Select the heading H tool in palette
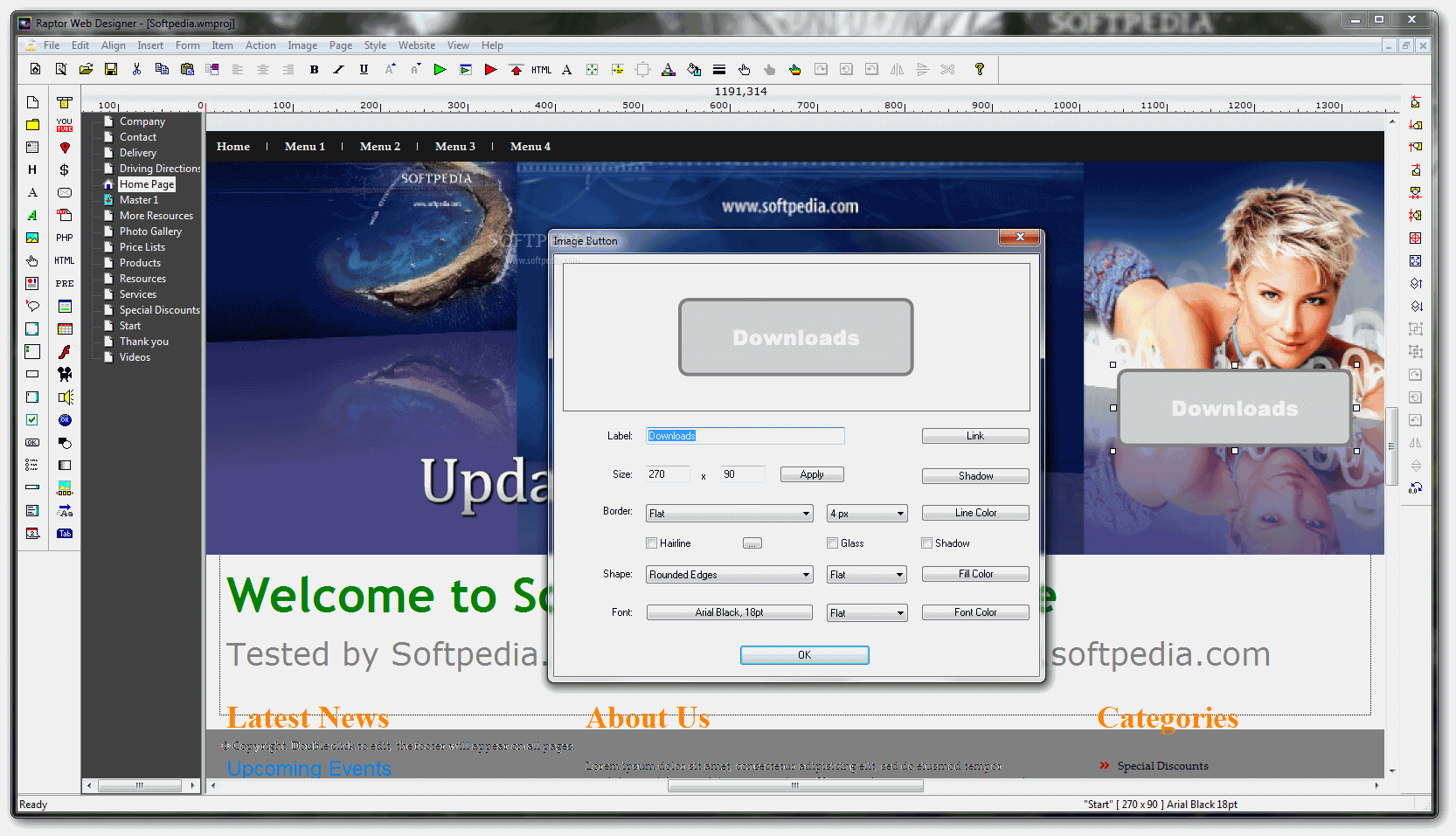The image size is (1456, 836). click(x=32, y=170)
